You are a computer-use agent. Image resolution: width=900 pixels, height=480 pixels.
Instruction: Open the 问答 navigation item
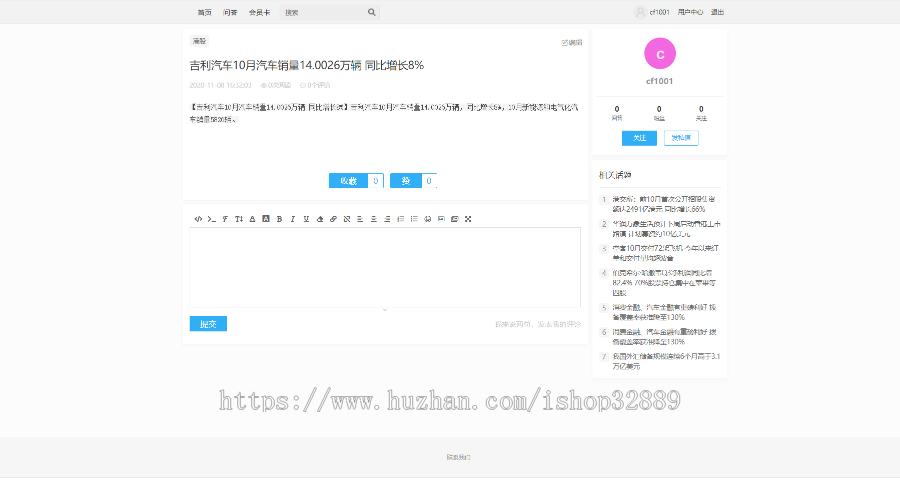click(230, 12)
